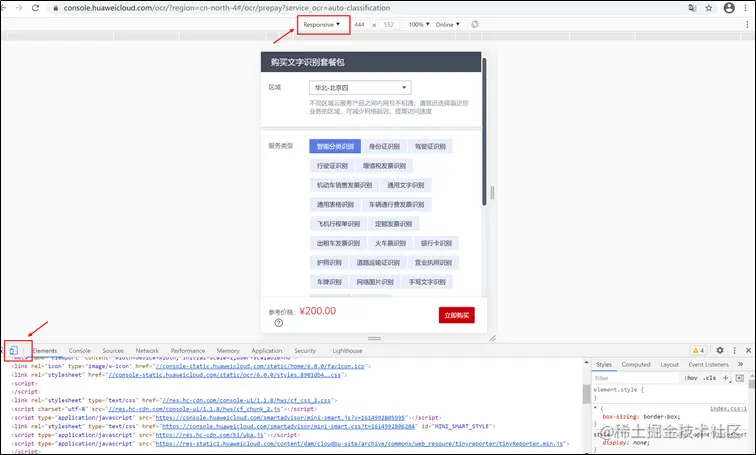
Task: Switch to the Sources tab
Action: (x=113, y=350)
